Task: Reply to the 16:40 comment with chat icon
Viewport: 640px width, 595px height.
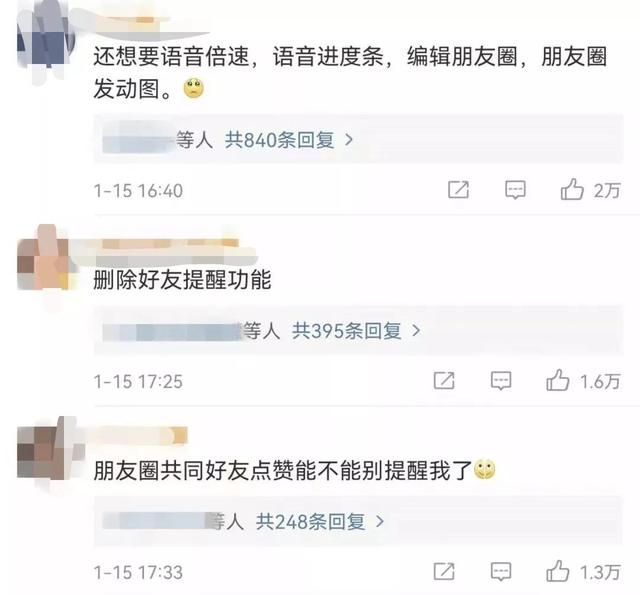Action: (x=515, y=190)
